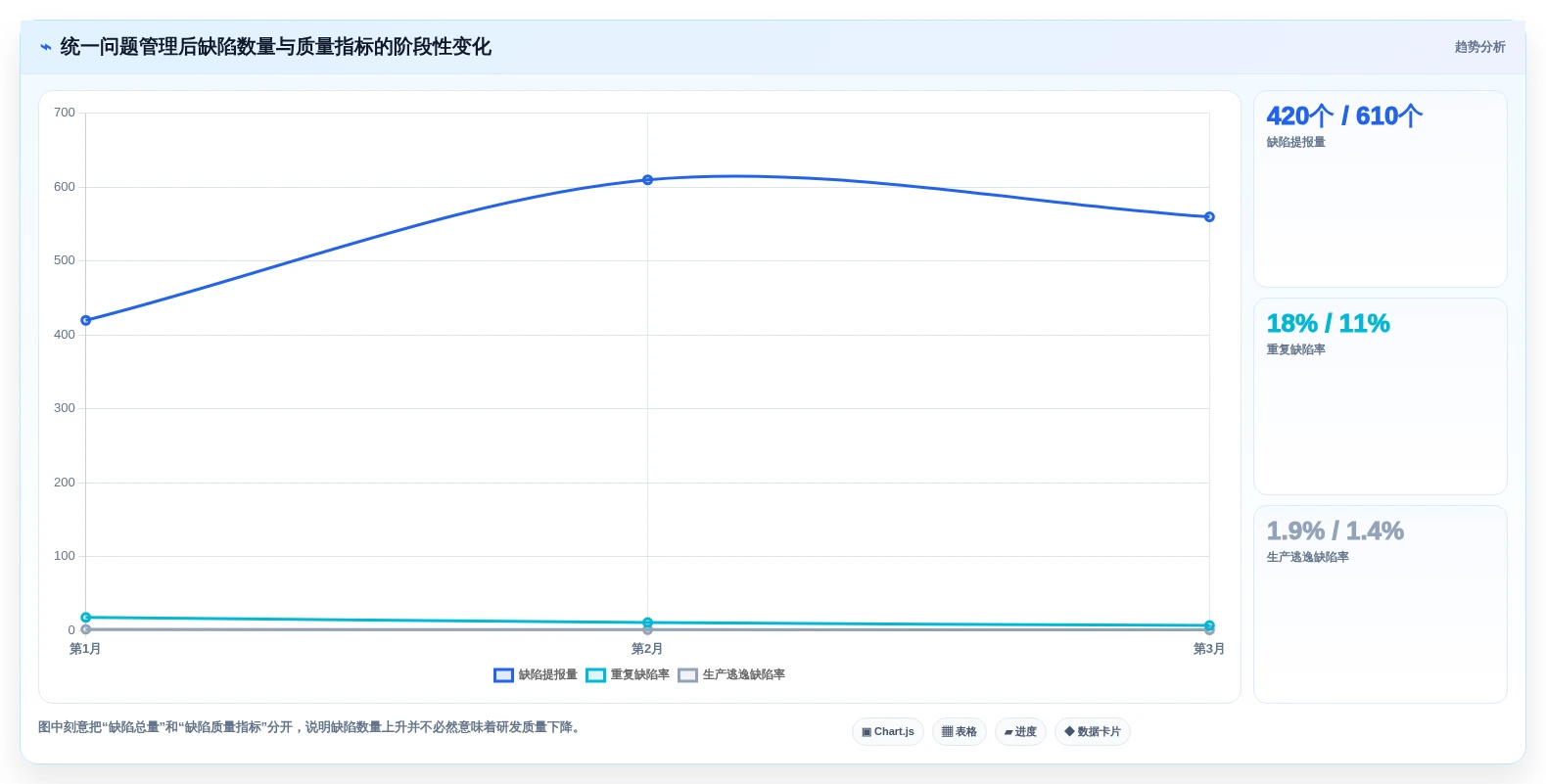Screen dimensions: 1546x784
Task: Click the 500 y-axis tick label
Action: [x=65, y=260]
